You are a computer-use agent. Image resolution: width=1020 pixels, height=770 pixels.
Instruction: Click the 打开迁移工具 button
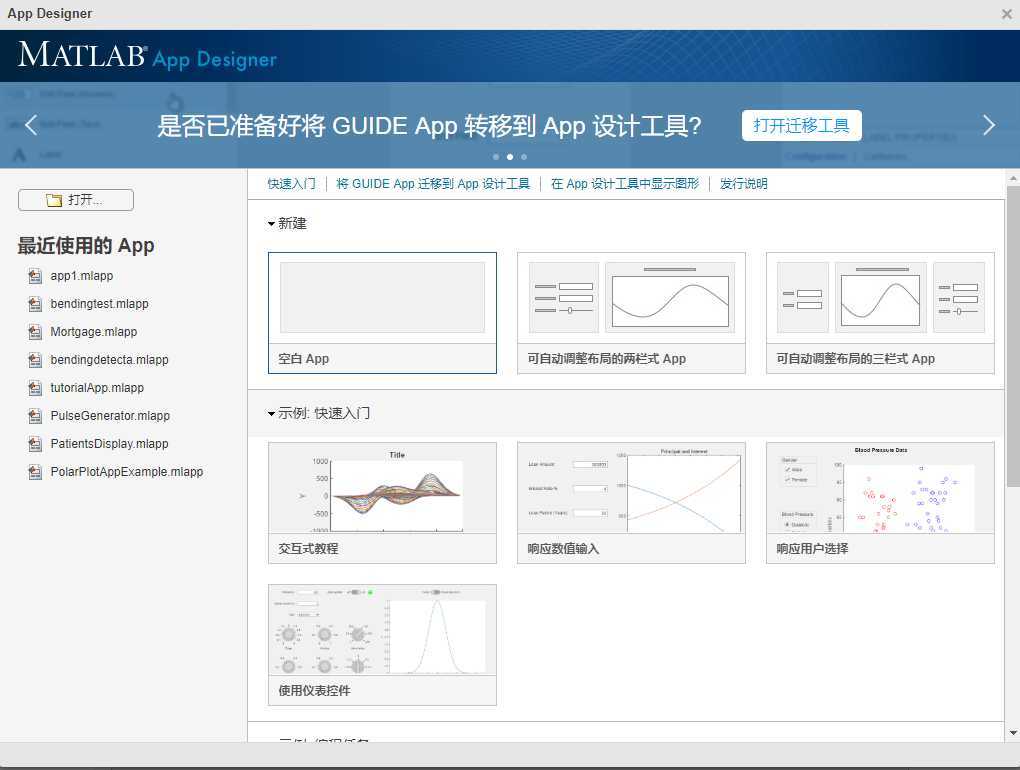coord(801,126)
